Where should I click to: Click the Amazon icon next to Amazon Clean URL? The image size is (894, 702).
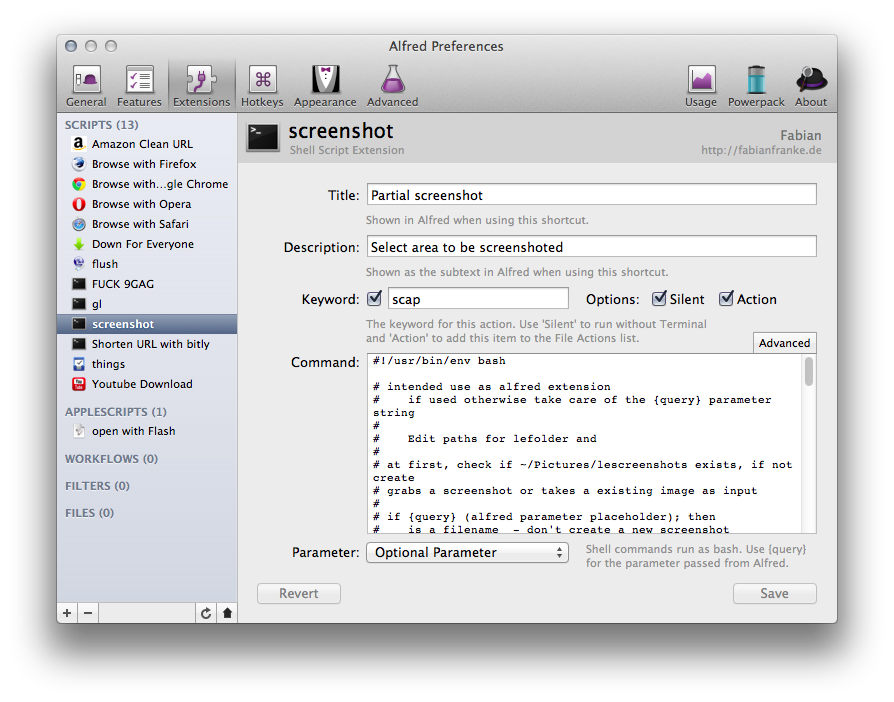click(x=79, y=144)
